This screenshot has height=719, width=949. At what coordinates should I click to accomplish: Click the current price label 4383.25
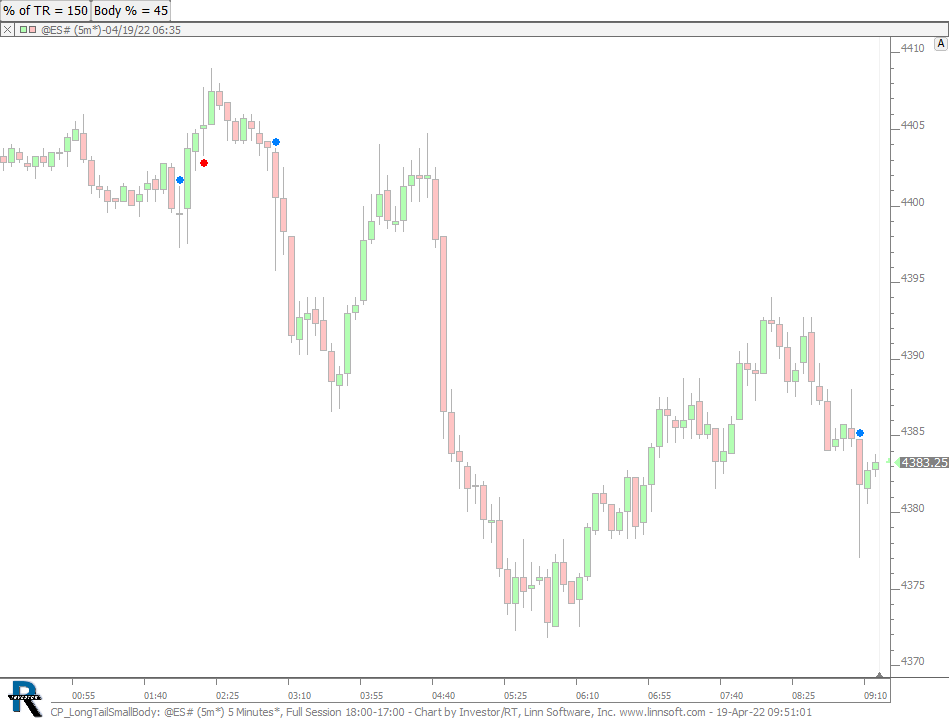click(924, 462)
